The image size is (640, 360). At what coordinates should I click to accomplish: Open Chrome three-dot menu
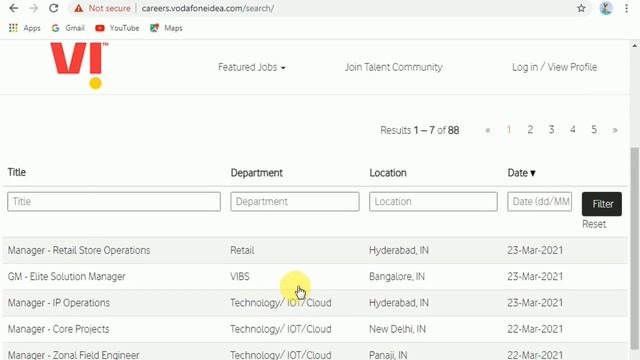point(627,8)
